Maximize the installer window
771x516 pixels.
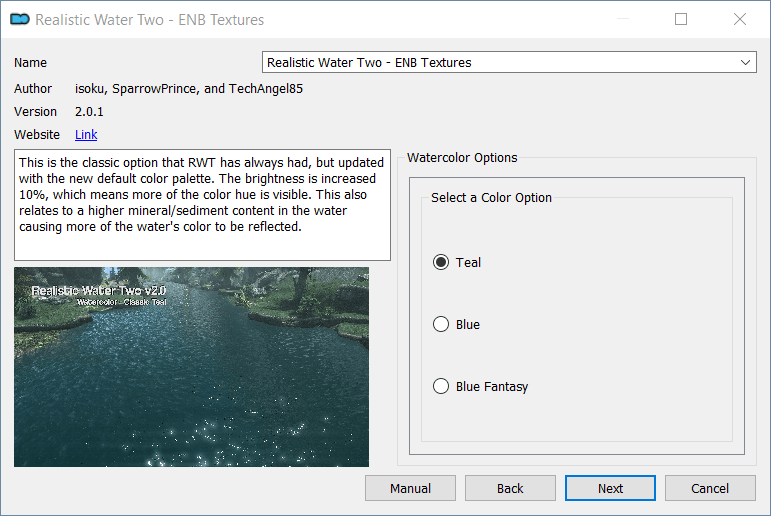pos(681,19)
